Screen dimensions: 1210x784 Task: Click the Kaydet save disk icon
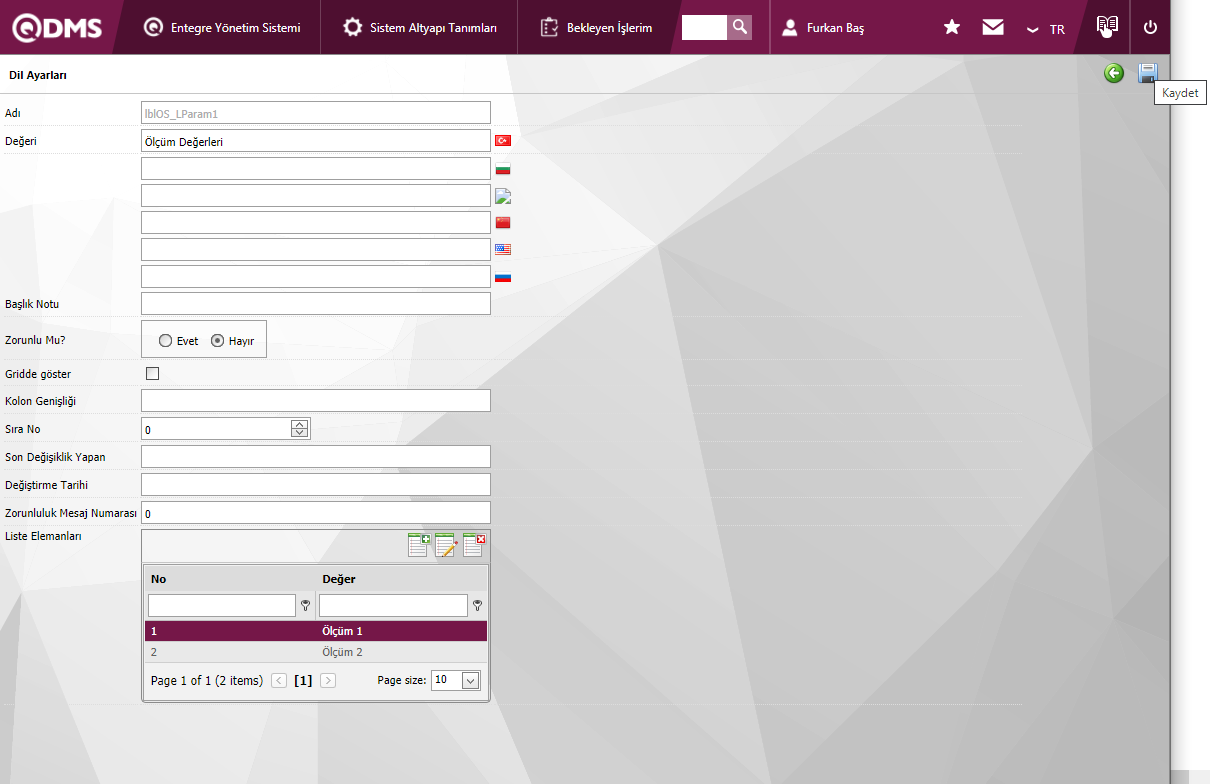1147,73
